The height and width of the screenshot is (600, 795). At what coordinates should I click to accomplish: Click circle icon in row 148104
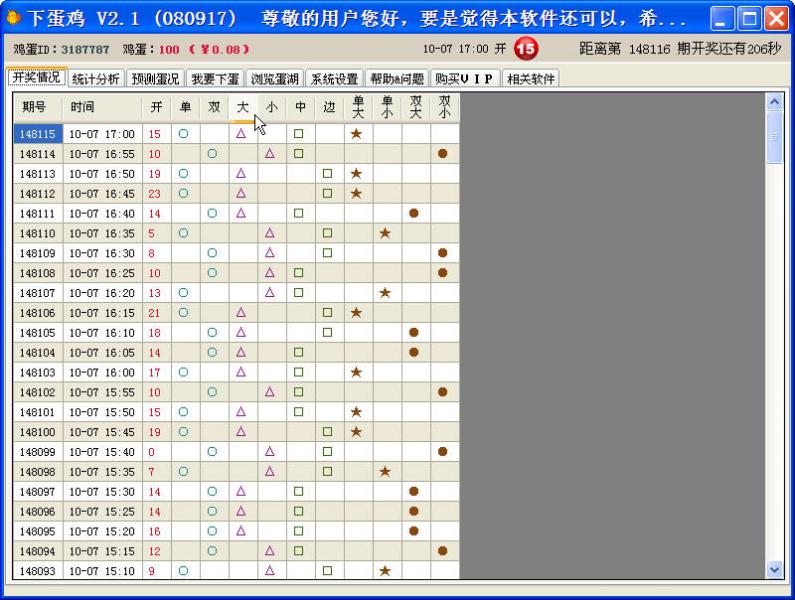point(212,352)
